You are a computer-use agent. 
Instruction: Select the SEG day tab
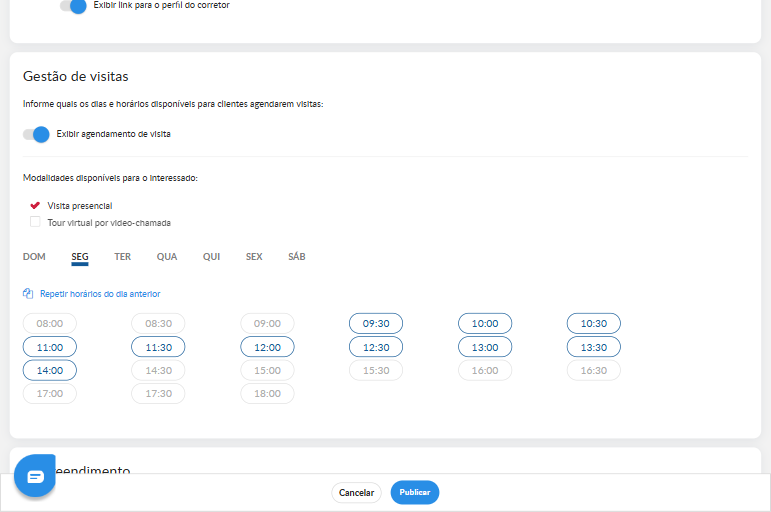point(80,257)
